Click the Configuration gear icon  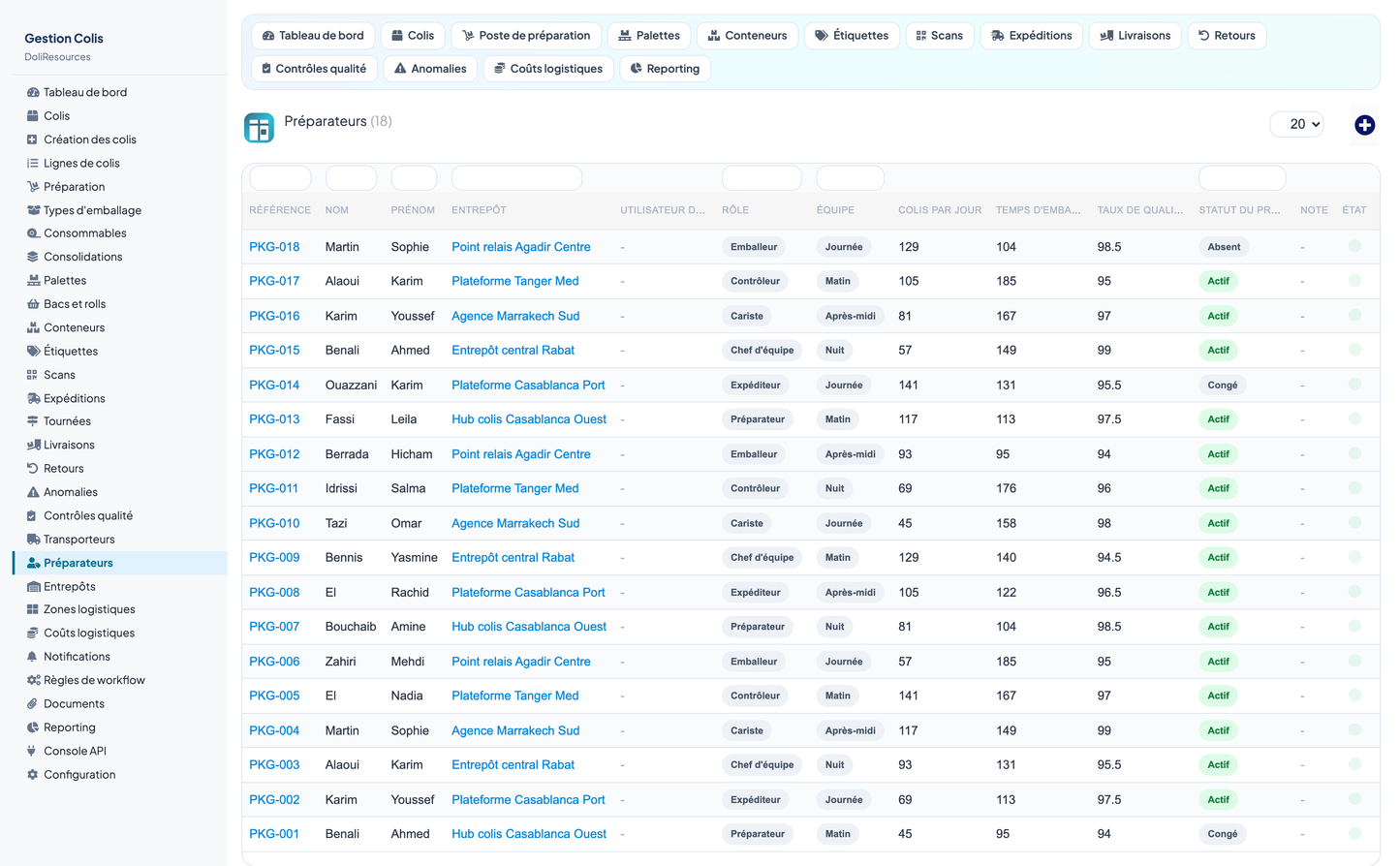(33, 775)
